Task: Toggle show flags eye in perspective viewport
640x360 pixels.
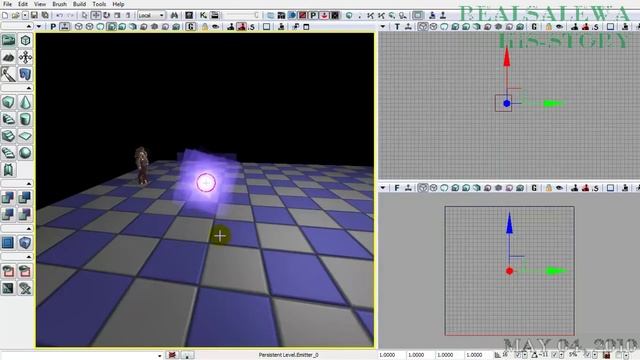Action: 215,27
